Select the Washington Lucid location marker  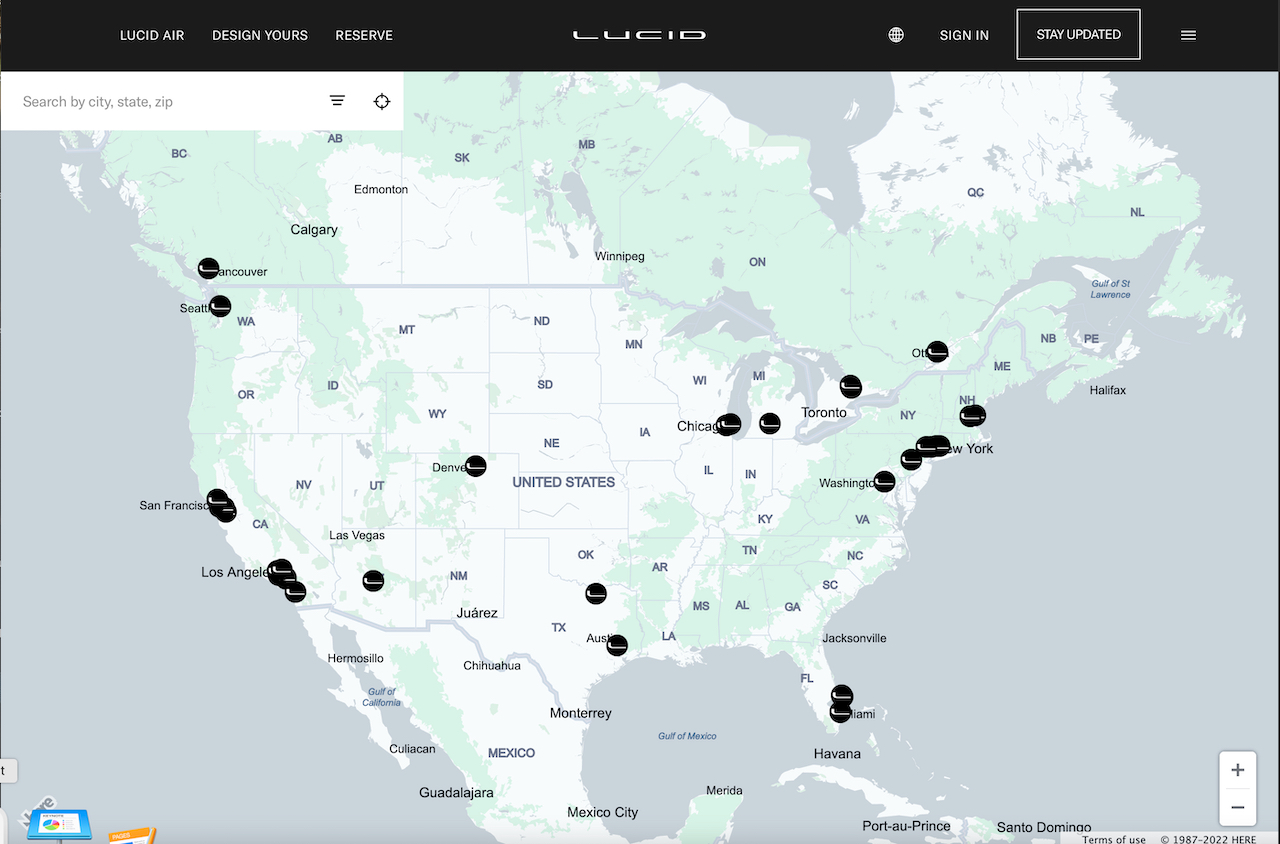click(x=884, y=481)
